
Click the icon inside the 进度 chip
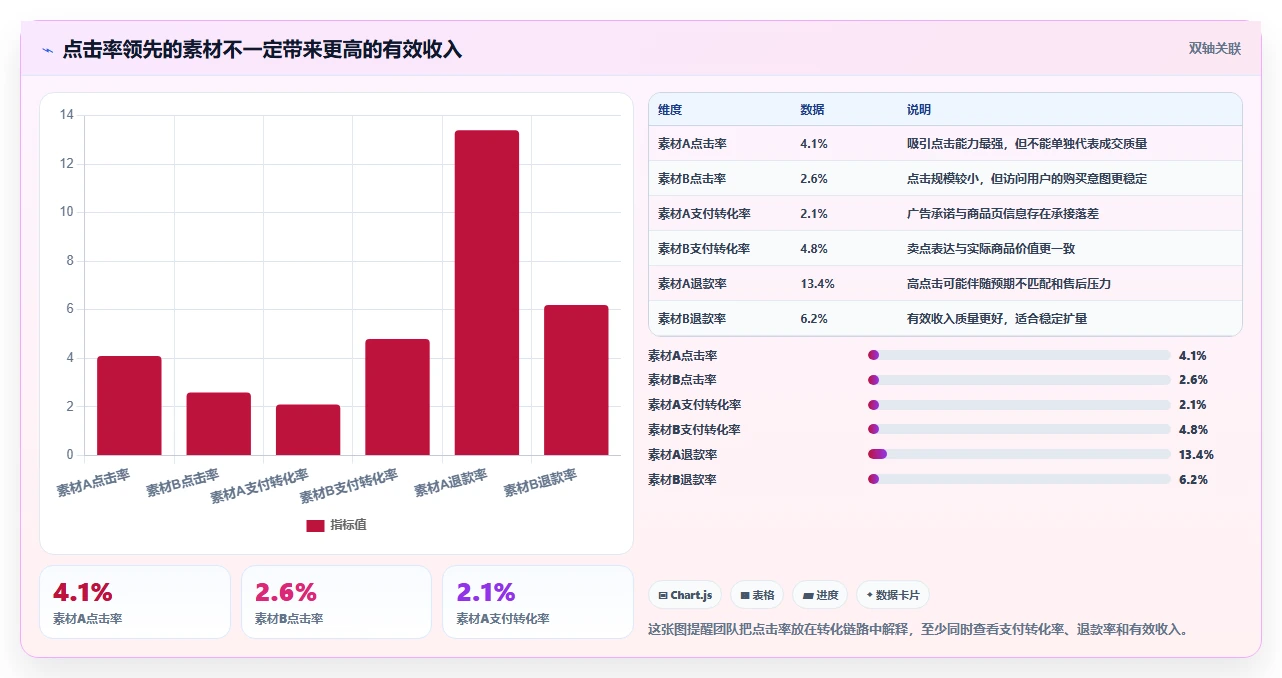click(807, 595)
